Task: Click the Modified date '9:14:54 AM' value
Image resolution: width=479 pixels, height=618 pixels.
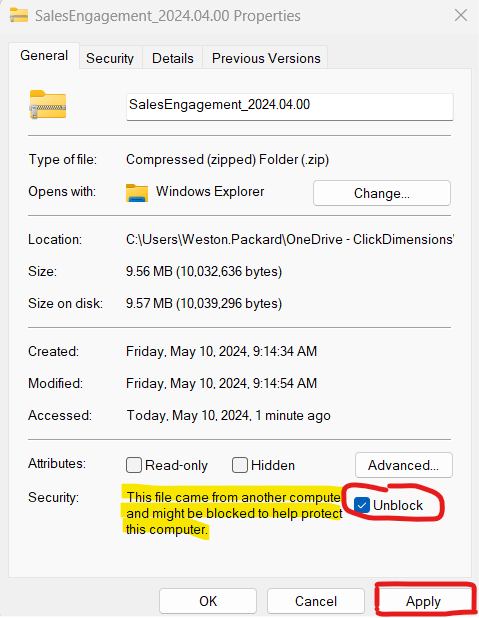Action: [x=221, y=383]
